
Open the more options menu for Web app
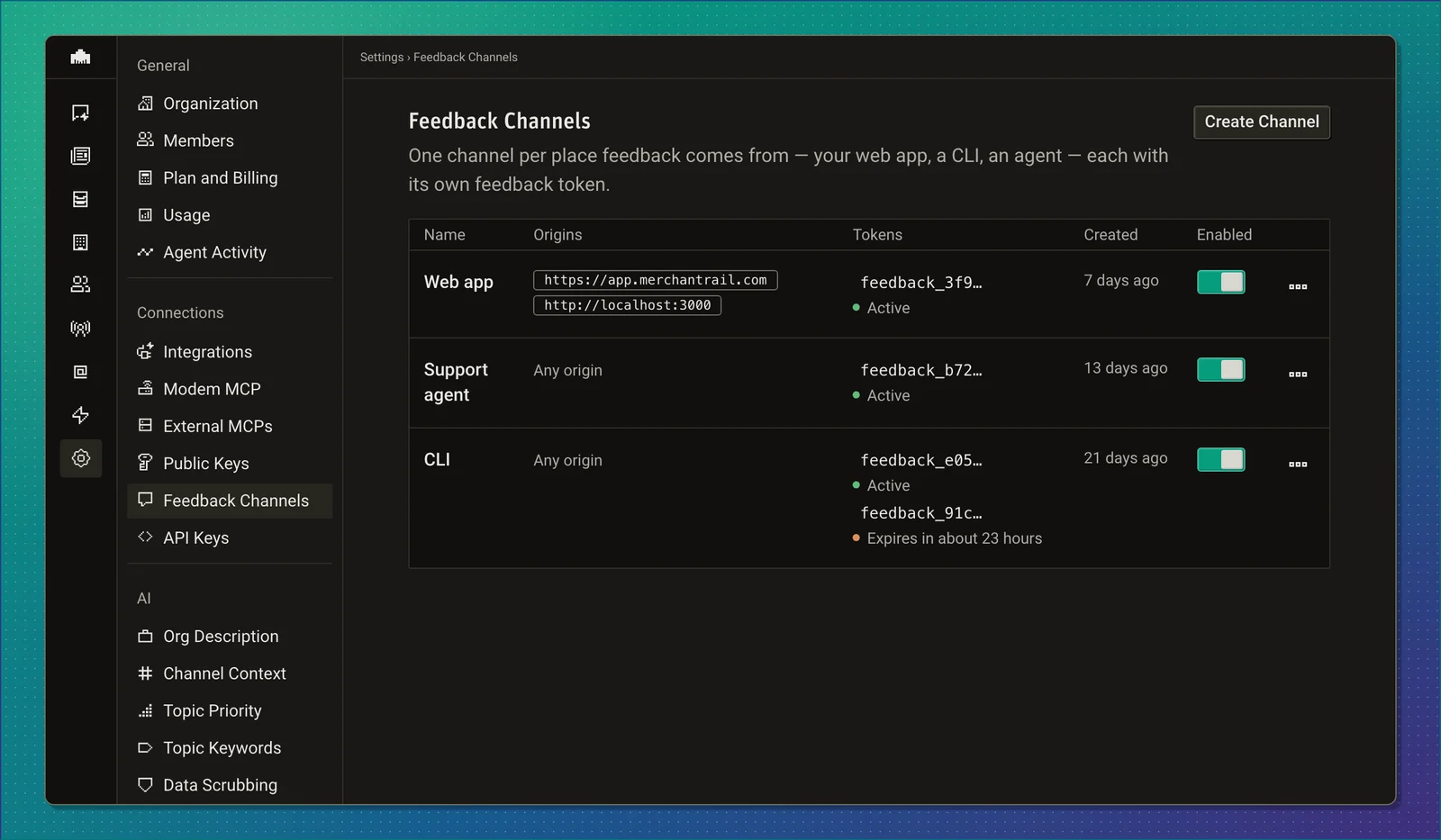[1298, 286]
